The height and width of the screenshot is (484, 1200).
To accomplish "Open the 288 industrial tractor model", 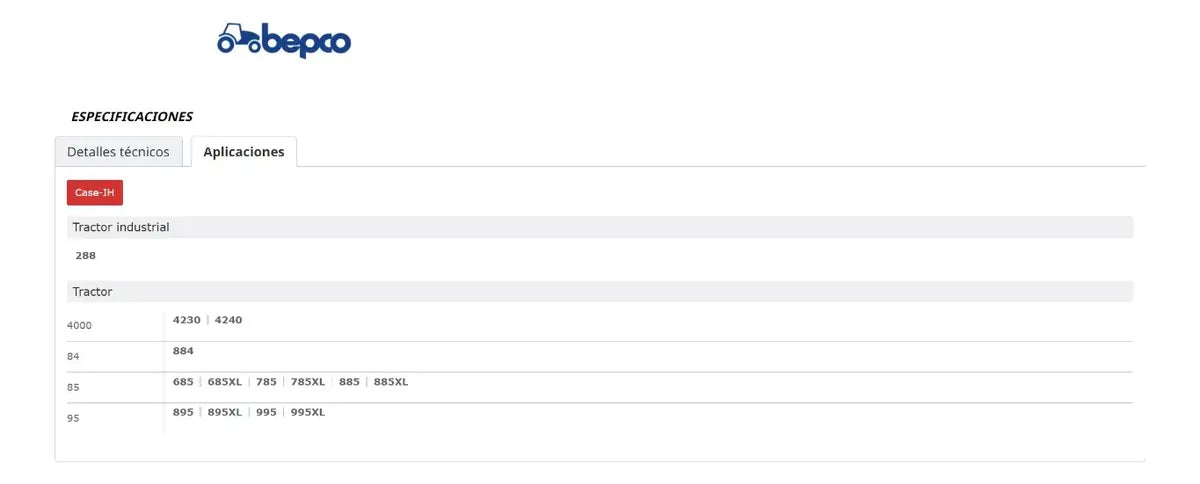I will 86,256.
